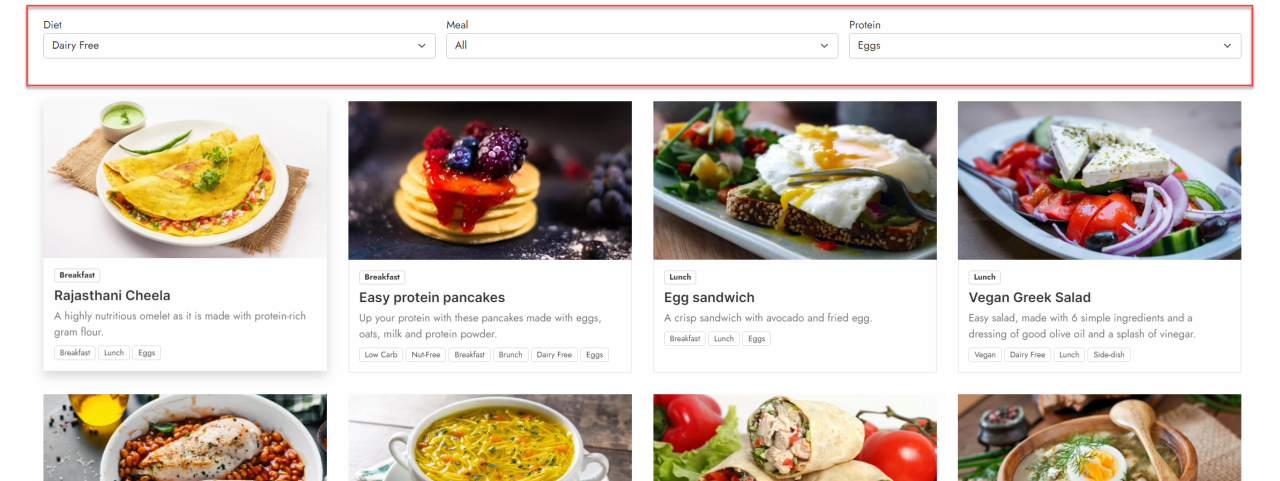This screenshot has width=1280, height=481.
Task: Select the Vegan tag on Greek Salad
Action: coord(985,355)
